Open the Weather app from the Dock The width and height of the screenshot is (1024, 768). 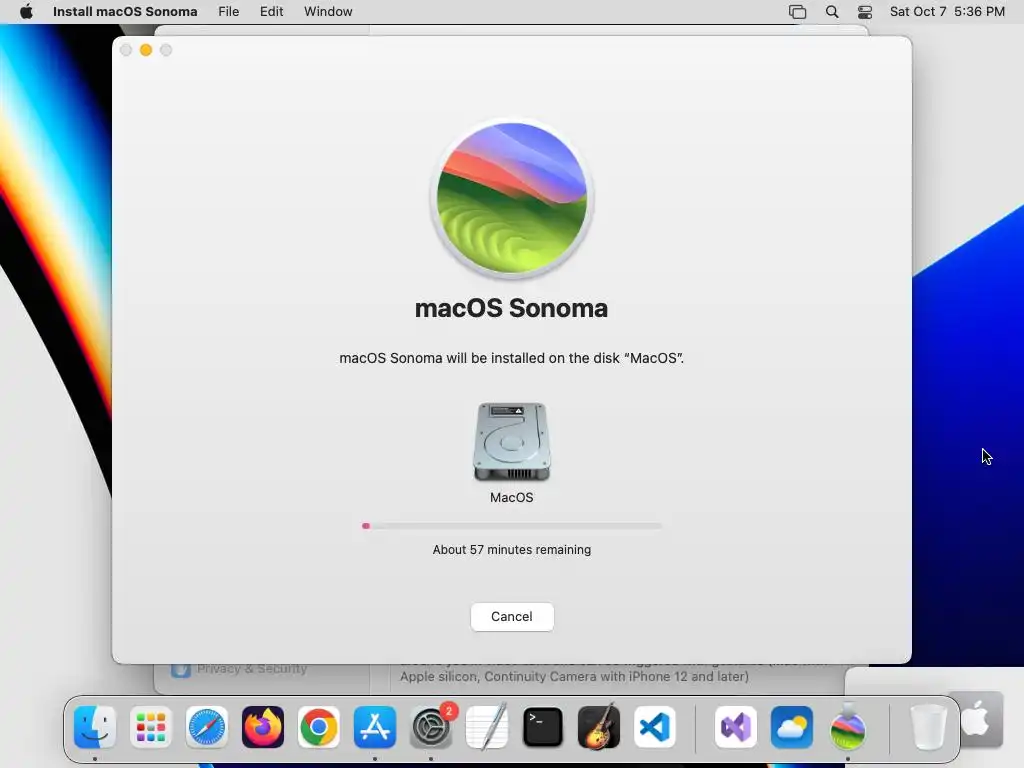792,727
